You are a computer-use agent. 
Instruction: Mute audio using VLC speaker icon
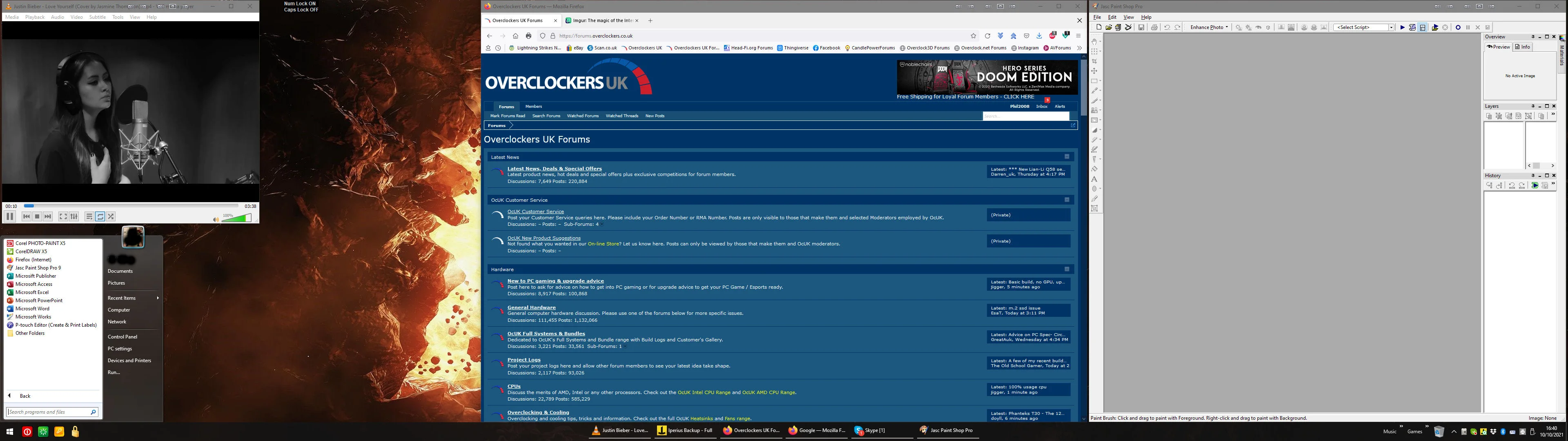(x=216, y=219)
